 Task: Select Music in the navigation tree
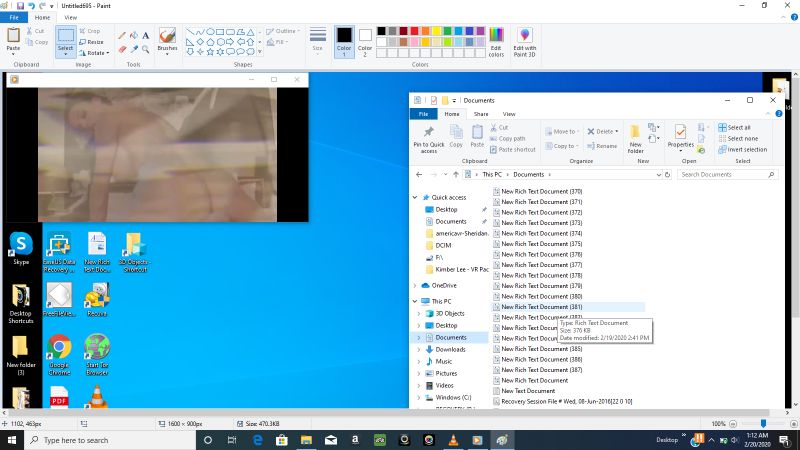pos(443,362)
